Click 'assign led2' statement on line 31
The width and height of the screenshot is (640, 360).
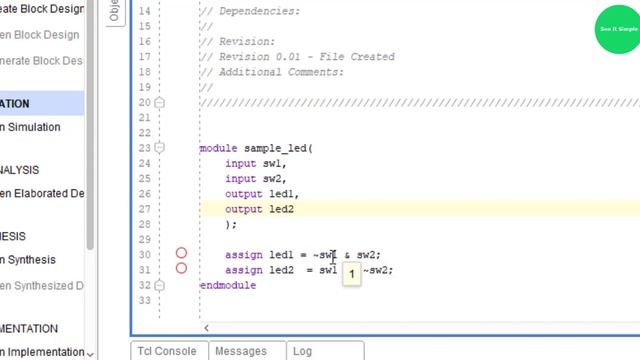tap(309, 270)
